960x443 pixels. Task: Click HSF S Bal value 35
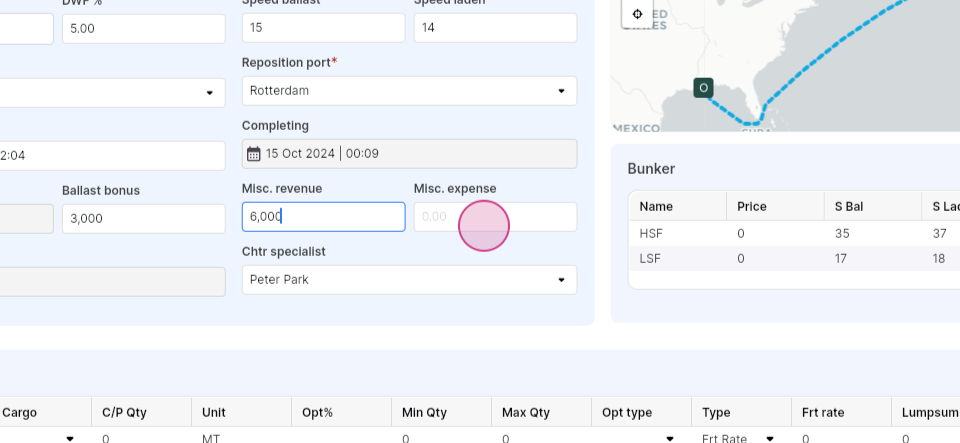coord(842,234)
